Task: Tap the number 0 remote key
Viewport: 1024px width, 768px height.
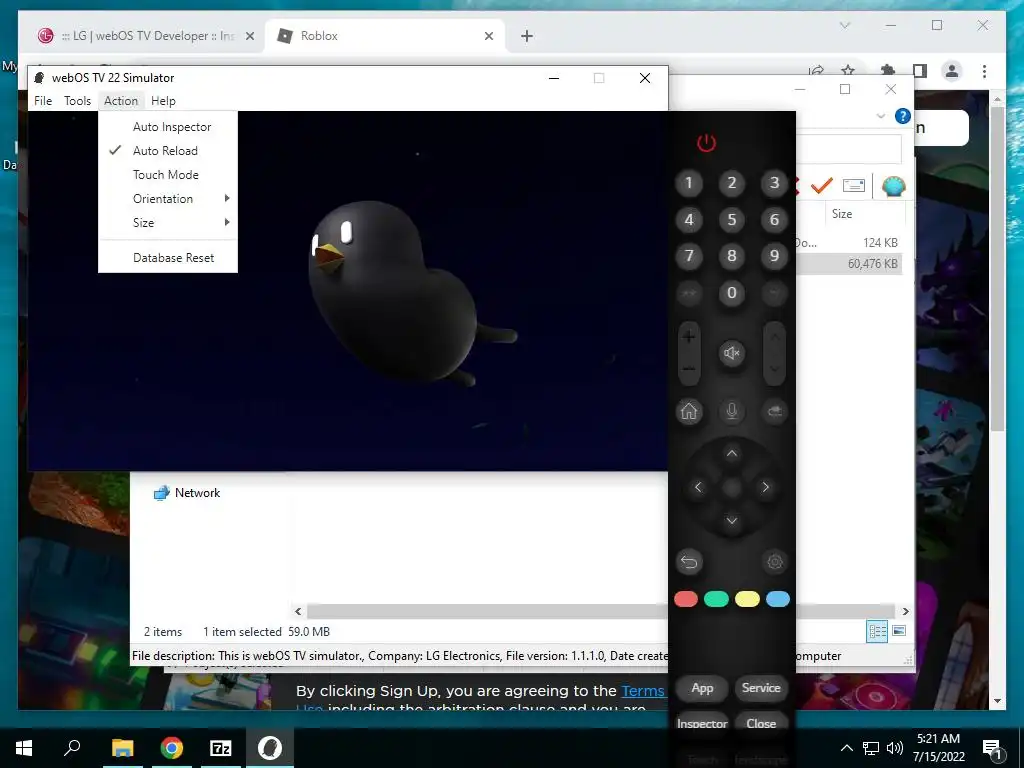Action: tap(731, 293)
